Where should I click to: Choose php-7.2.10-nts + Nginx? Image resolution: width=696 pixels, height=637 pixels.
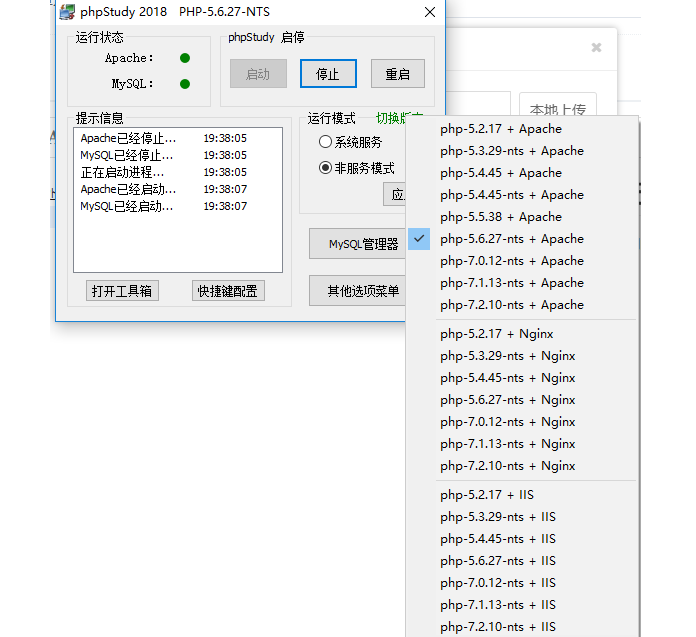[x=522, y=466]
